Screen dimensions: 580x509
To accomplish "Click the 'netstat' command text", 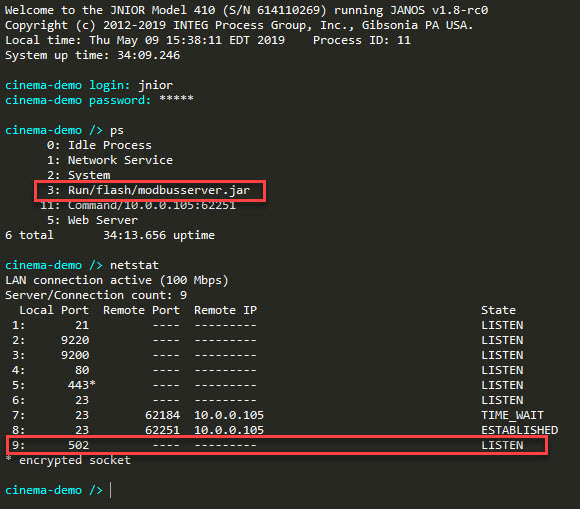I will tap(134, 265).
